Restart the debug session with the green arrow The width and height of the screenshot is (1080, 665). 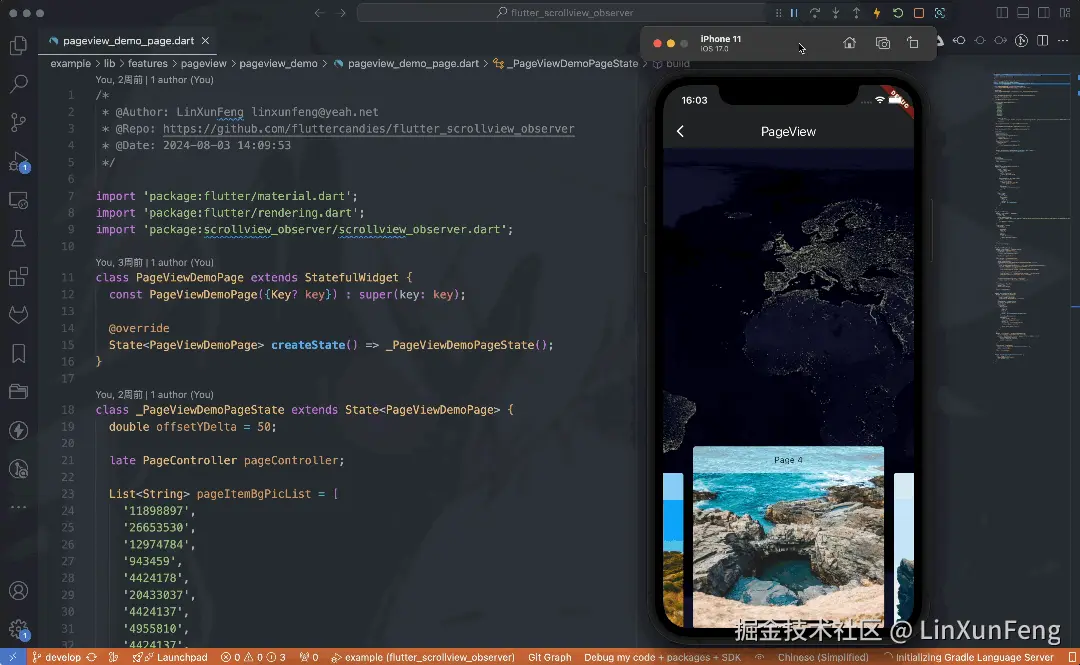click(898, 13)
